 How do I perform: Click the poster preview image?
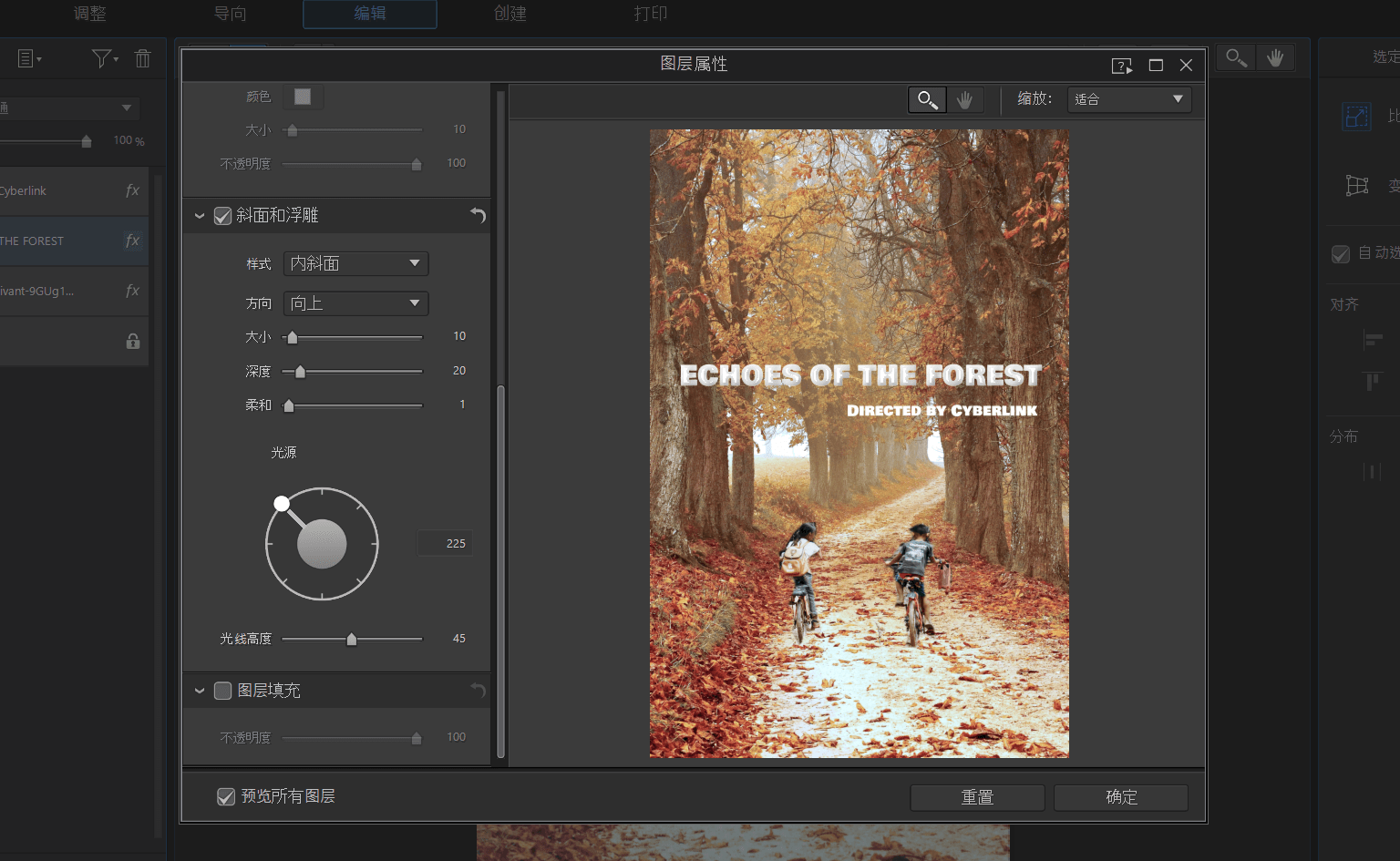(x=860, y=443)
